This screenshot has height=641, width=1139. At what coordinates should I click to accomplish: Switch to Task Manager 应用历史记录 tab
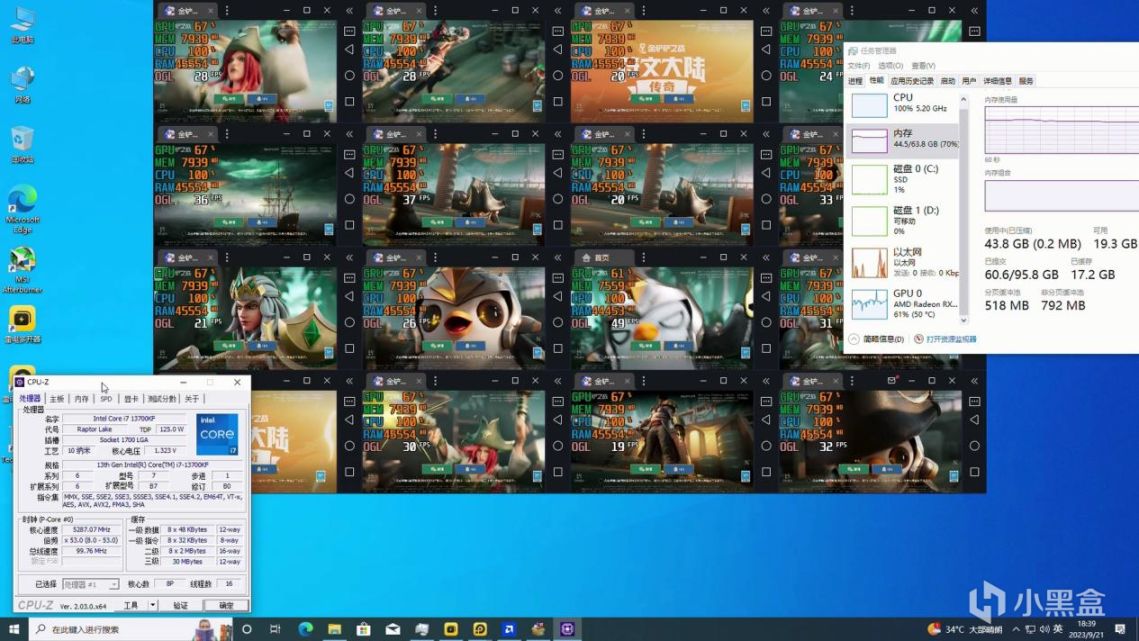tap(912, 81)
